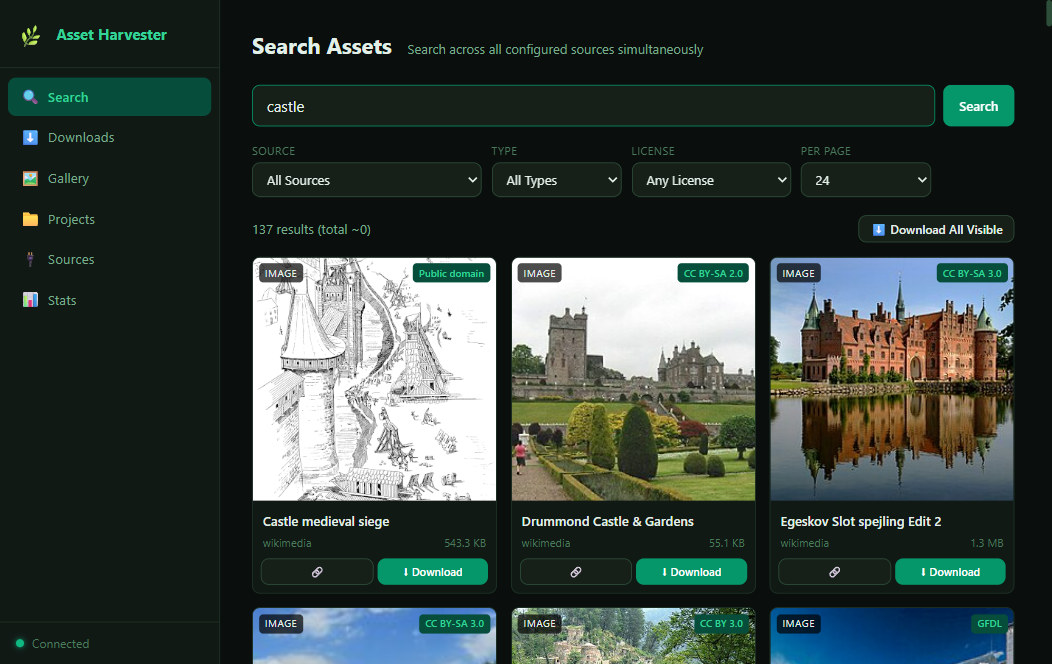Click the link icon button under Egeskov Slot spejling
Image resolution: width=1052 pixels, height=664 pixels.
(x=834, y=572)
